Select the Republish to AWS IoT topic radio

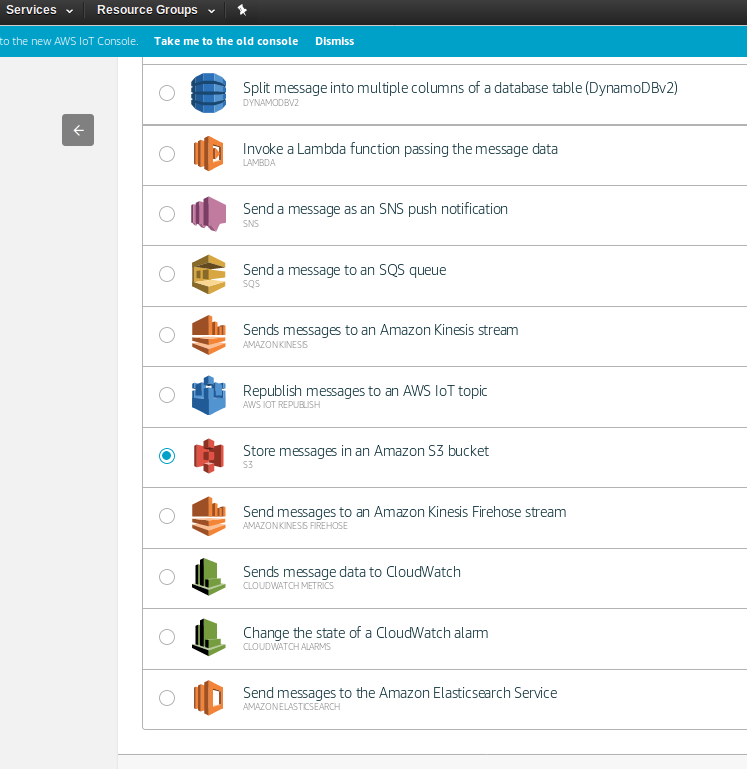(x=167, y=395)
